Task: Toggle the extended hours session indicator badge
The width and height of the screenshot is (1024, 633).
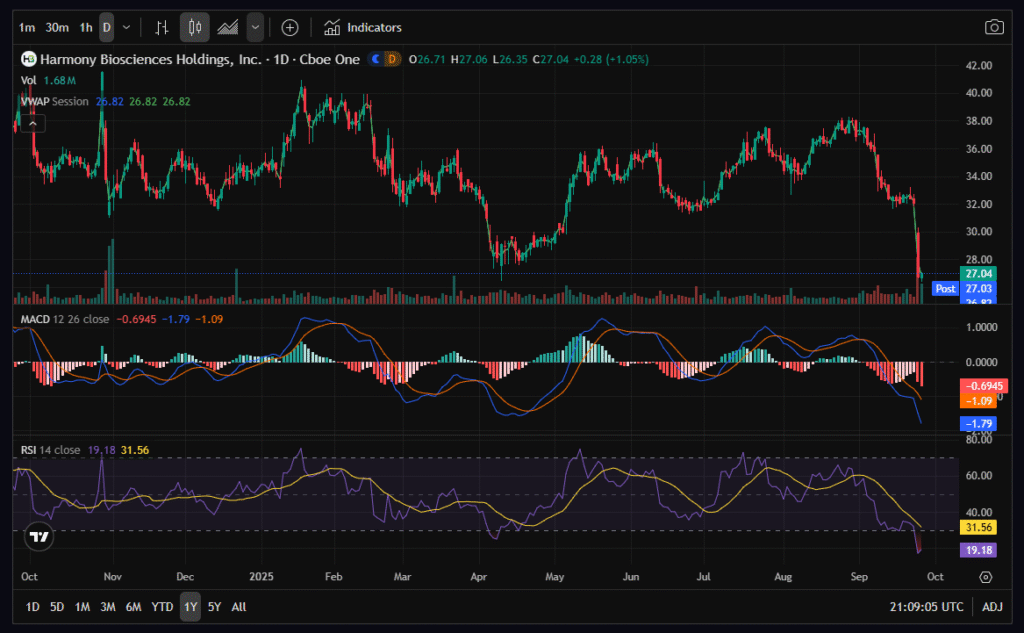Action: (376, 59)
